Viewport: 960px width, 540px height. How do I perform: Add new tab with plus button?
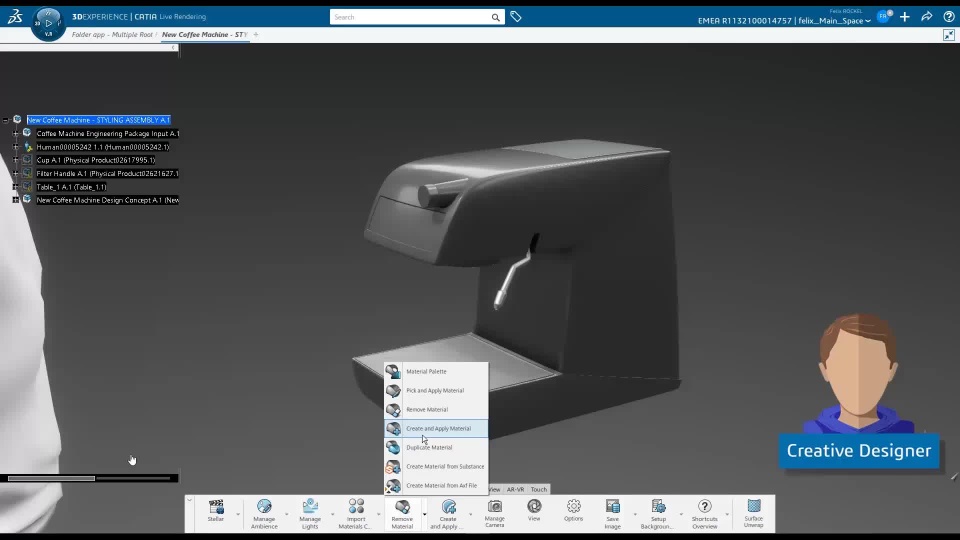point(256,35)
